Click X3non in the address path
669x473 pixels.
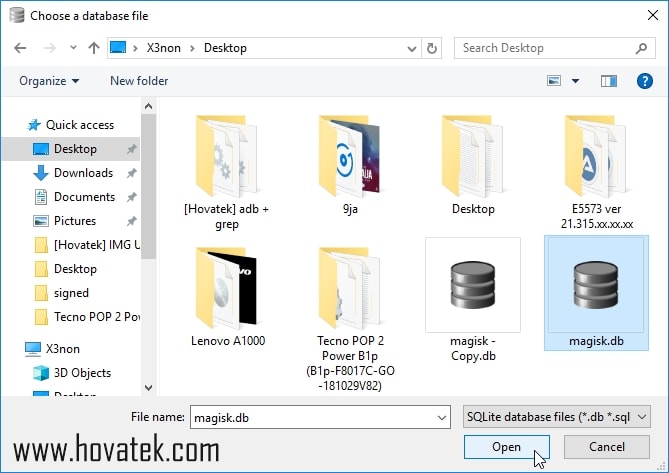pyautogui.click(x=163, y=48)
